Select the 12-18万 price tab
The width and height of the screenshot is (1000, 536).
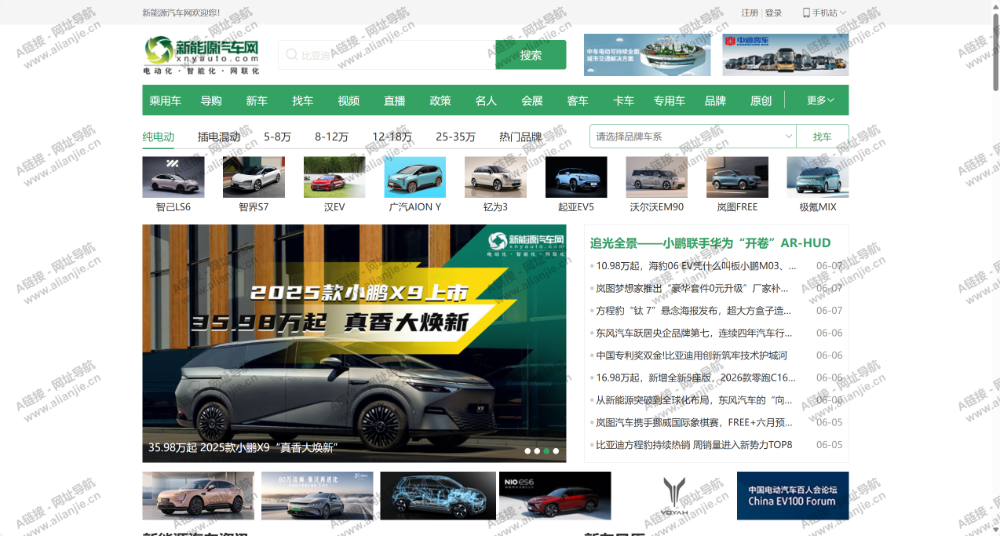click(392, 137)
